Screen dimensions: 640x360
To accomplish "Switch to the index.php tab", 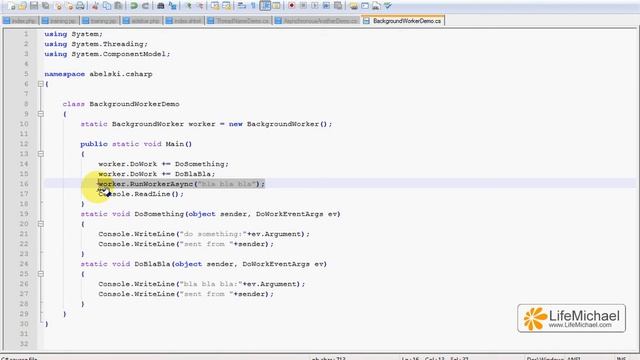I will (x=20, y=20).
